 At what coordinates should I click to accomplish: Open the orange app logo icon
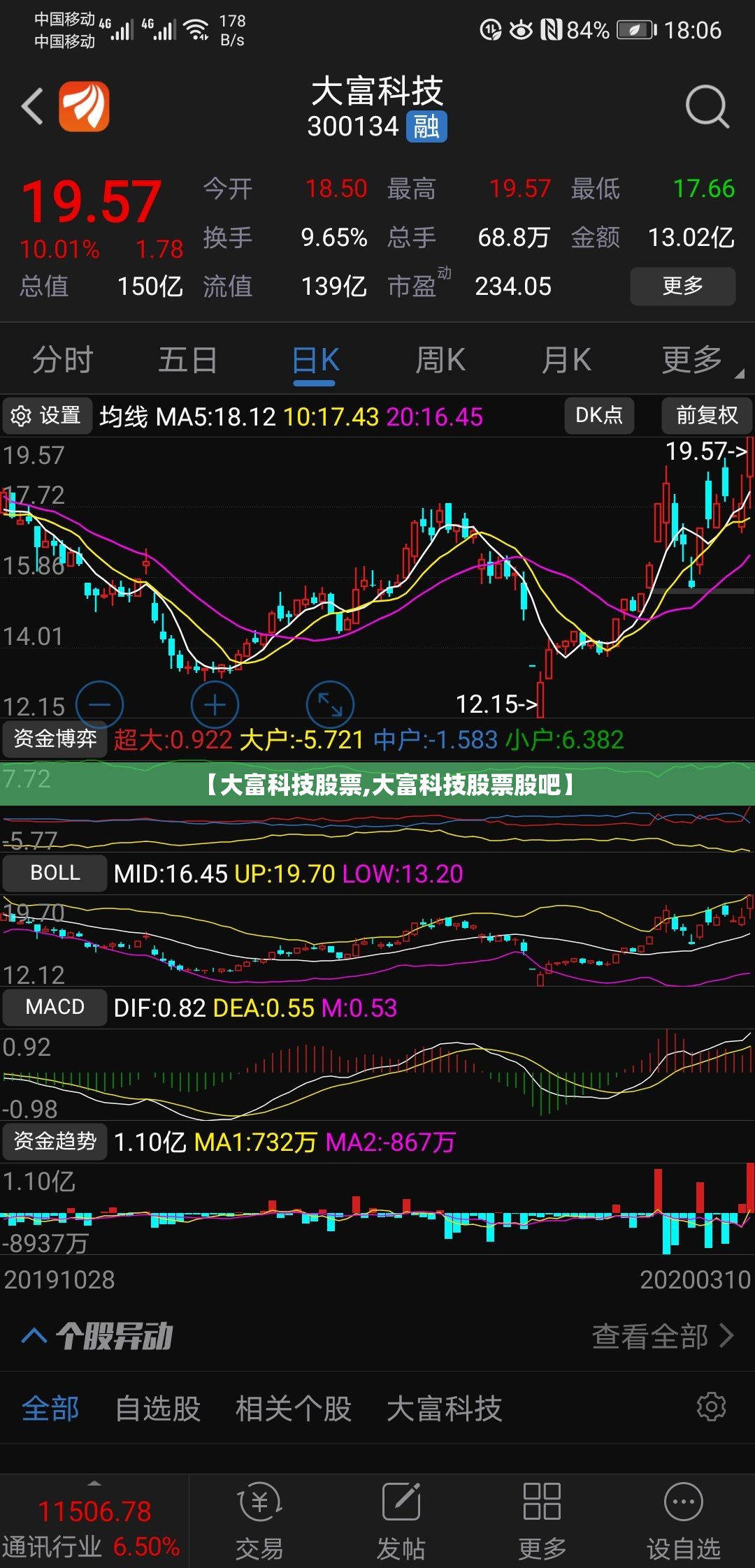click(x=84, y=106)
